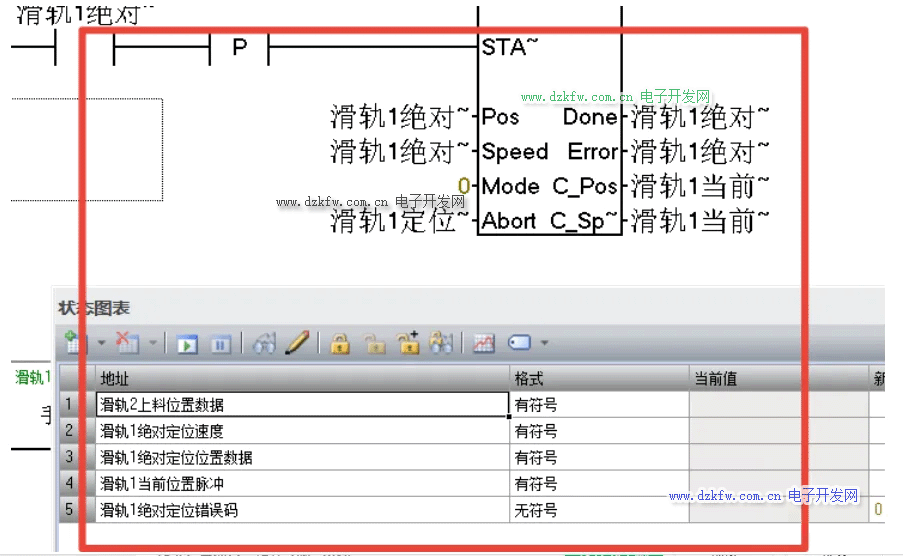The width and height of the screenshot is (903, 556).
Task: Select row 2 address 滑轨1绝对定位速度
Action: click(x=300, y=431)
